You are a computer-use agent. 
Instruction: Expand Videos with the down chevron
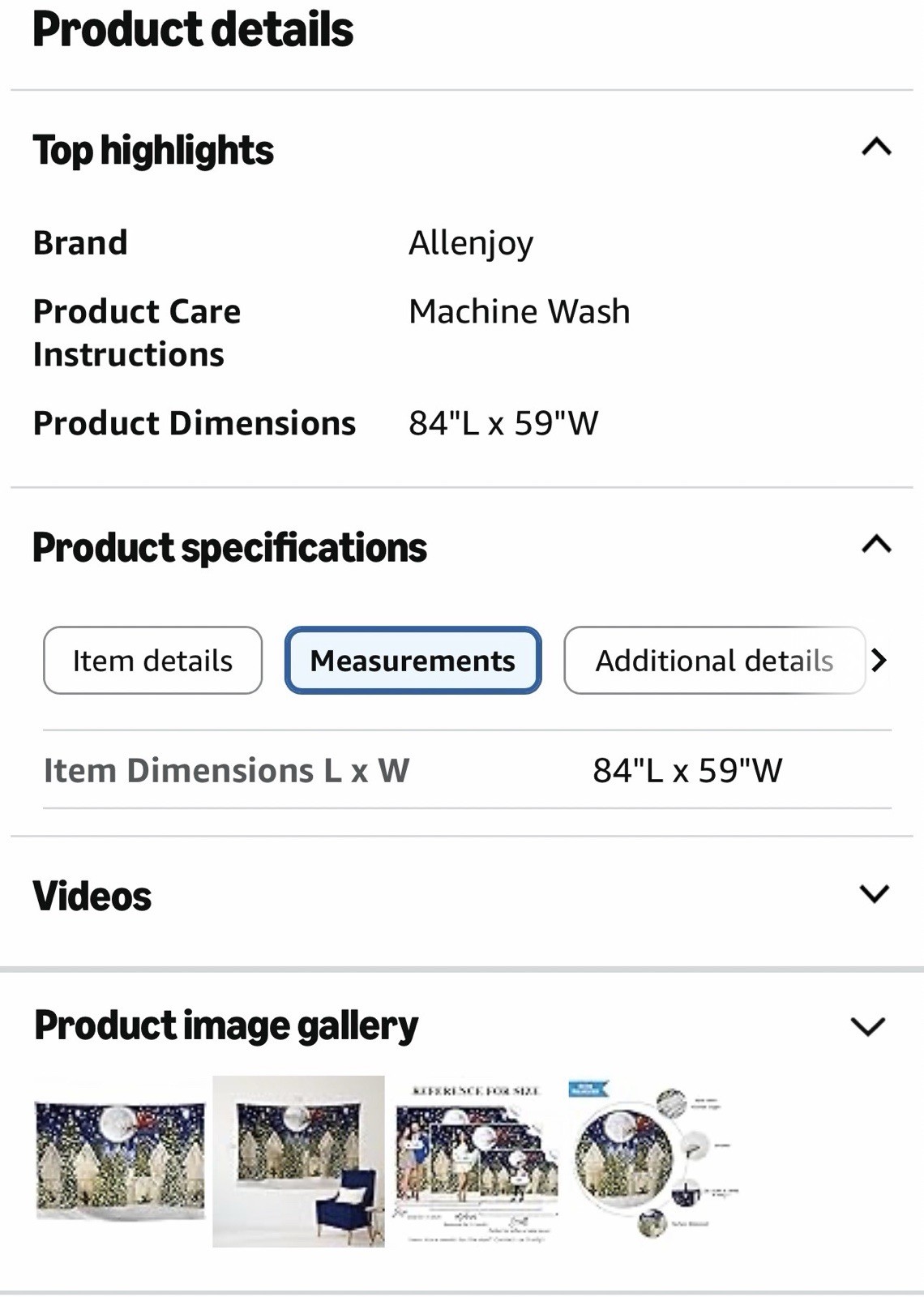(x=875, y=894)
